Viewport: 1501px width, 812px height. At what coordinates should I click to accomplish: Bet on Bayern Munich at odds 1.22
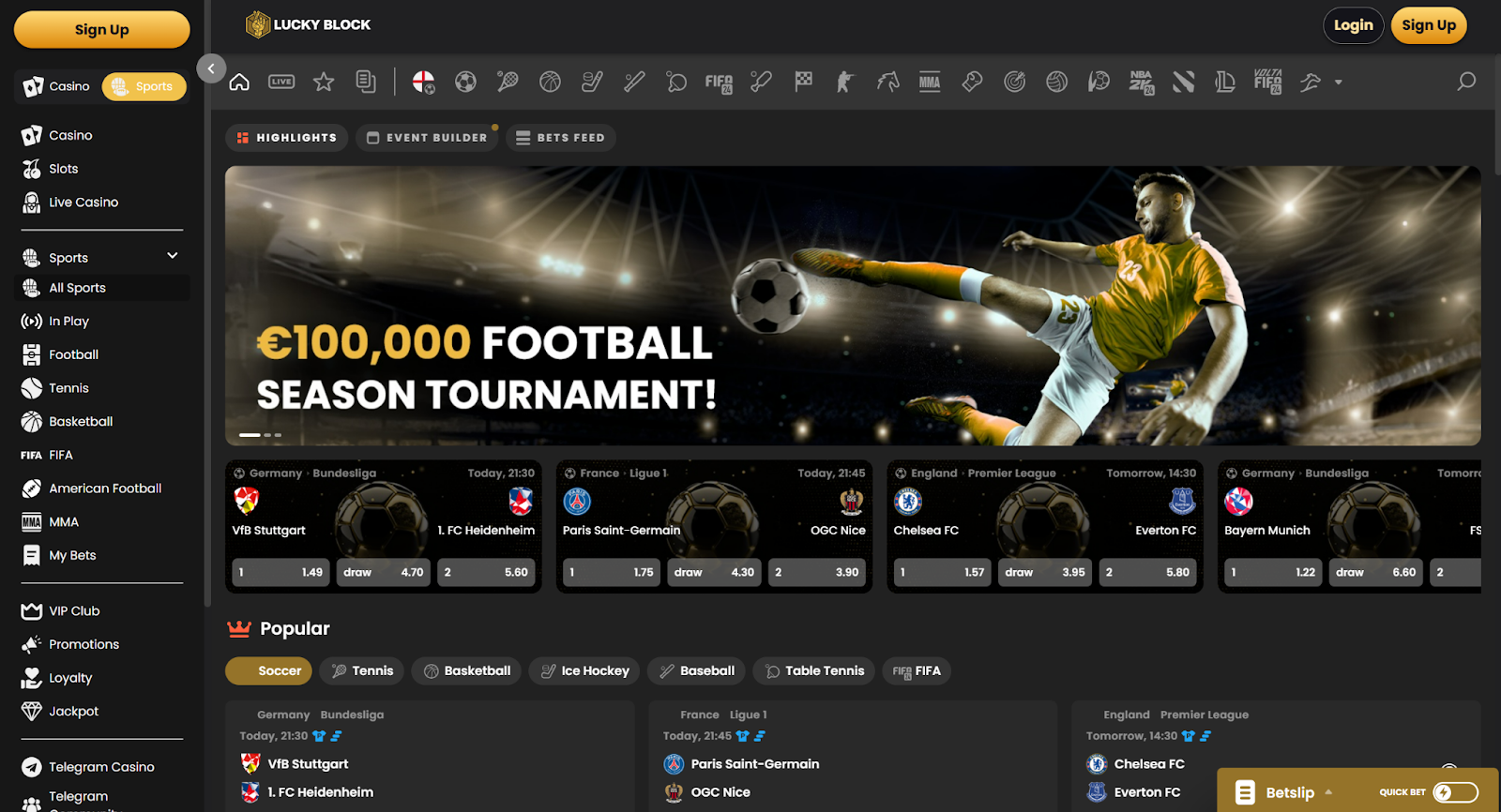[x=1273, y=572]
